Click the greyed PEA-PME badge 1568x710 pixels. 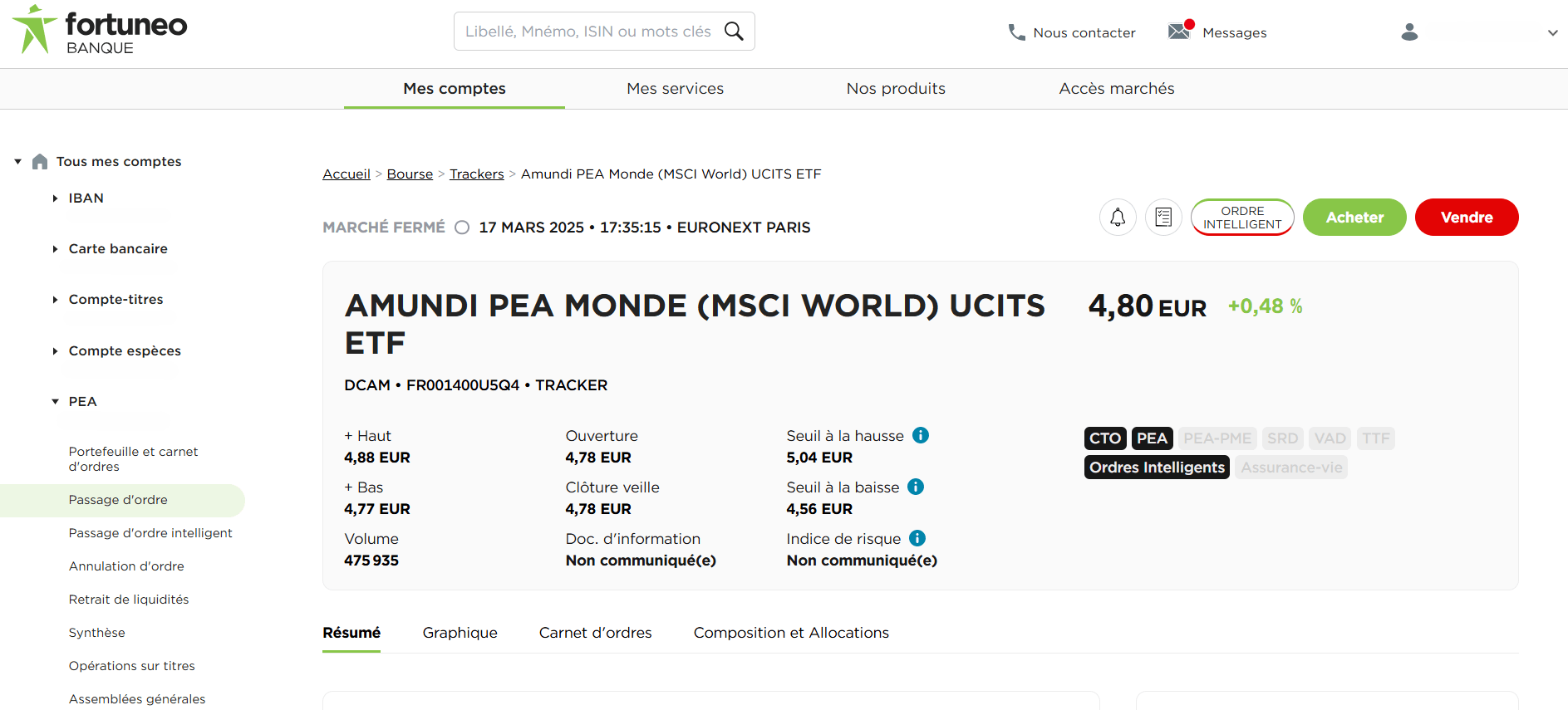click(1217, 438)
